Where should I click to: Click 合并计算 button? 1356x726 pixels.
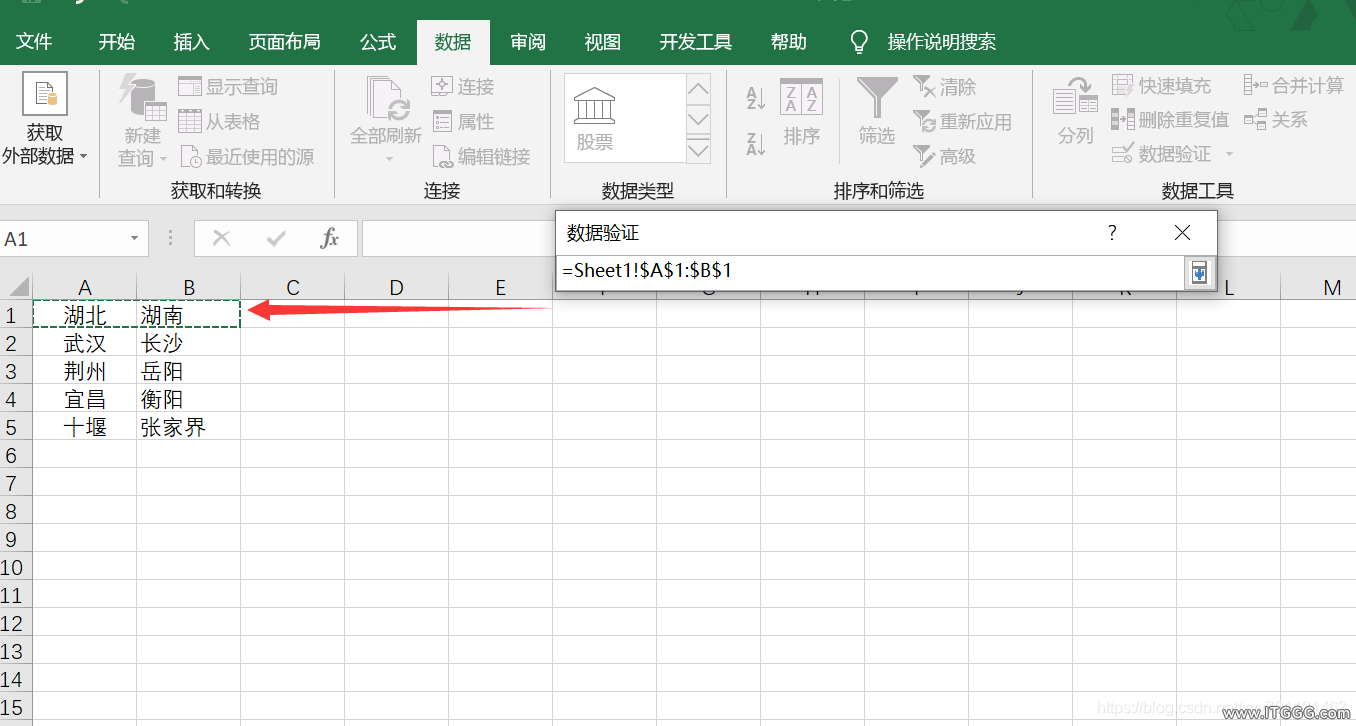(1294, 86)
